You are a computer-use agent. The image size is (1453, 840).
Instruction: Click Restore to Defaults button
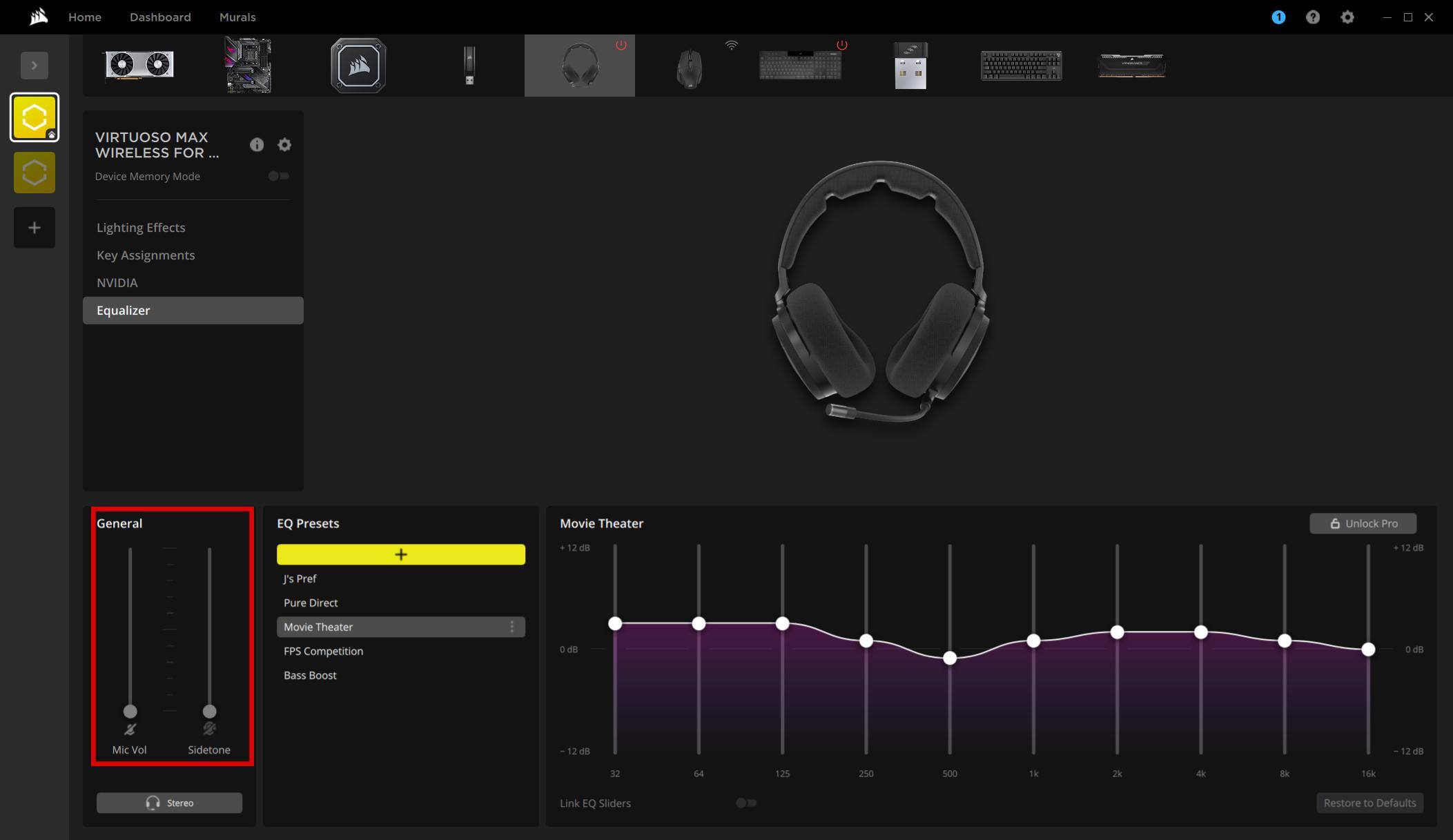(x=1369, y=803)
